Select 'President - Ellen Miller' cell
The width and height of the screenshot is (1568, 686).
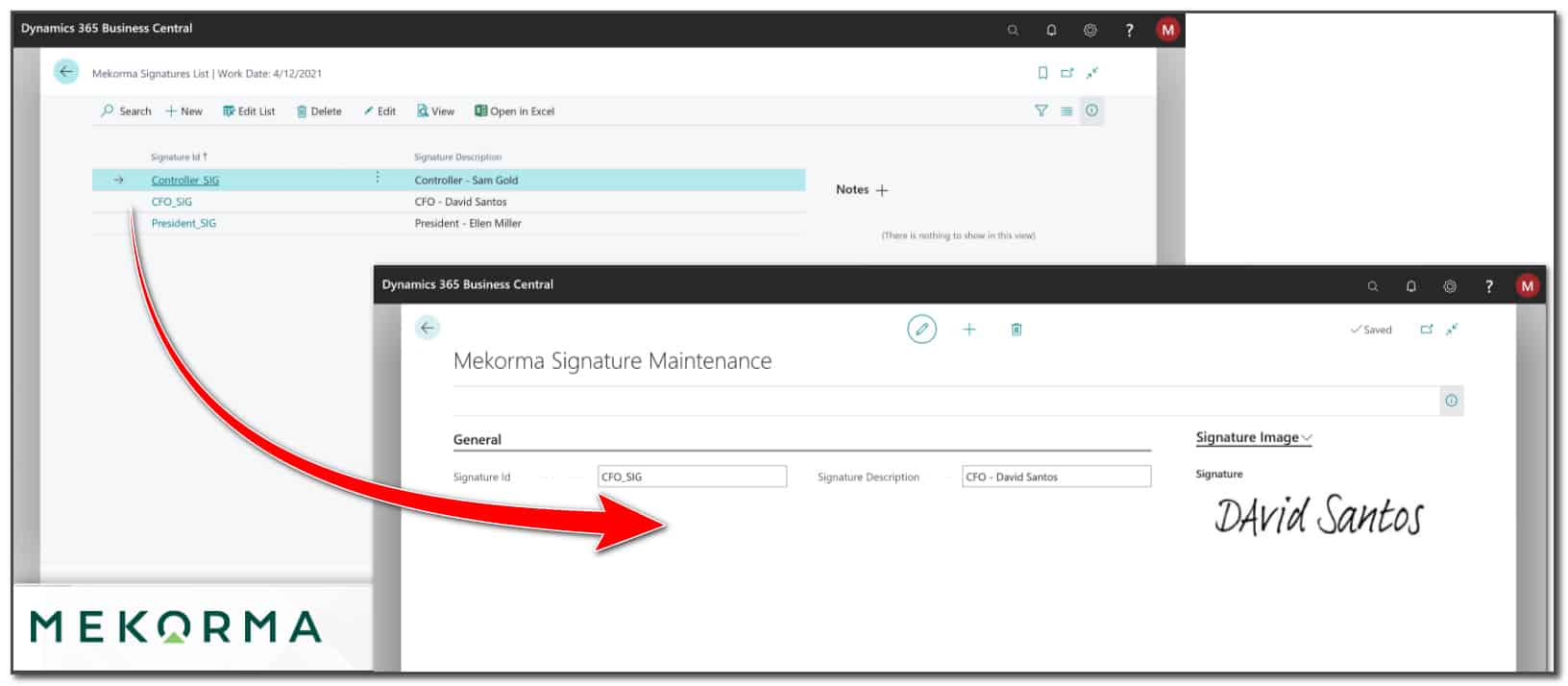(x=468, y=223)
